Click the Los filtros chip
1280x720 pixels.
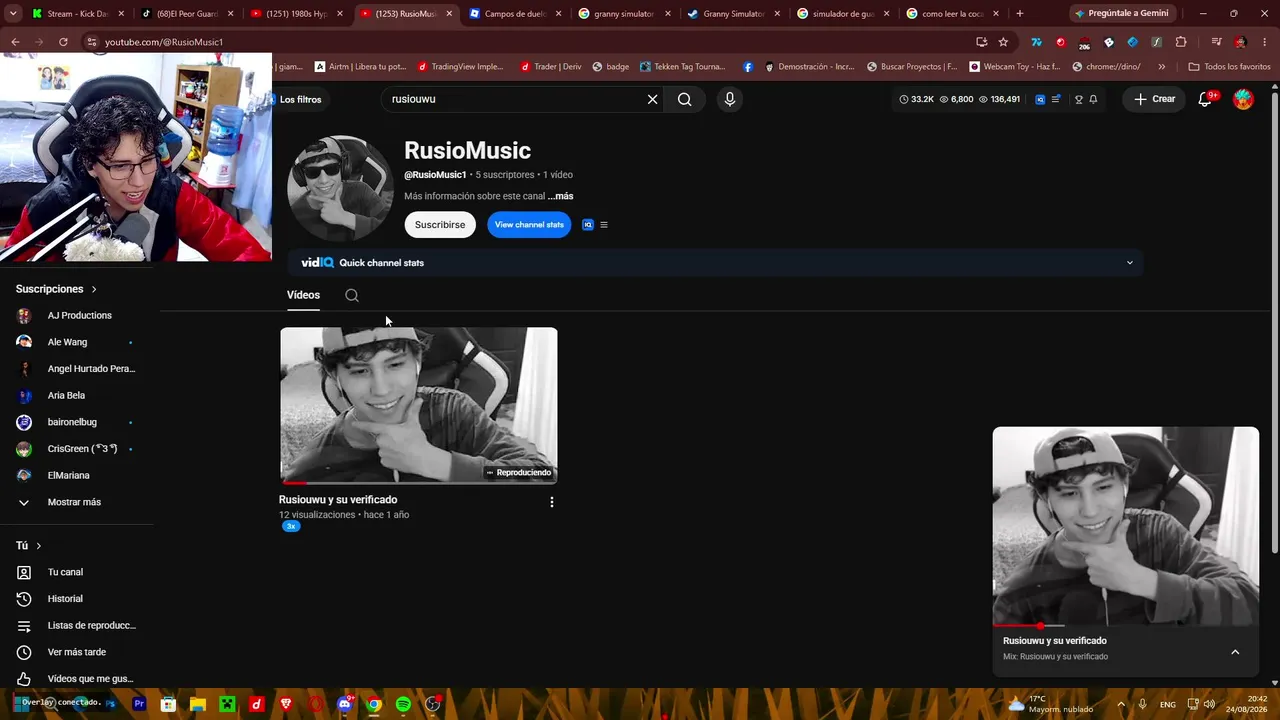click(x=298, y=99)
